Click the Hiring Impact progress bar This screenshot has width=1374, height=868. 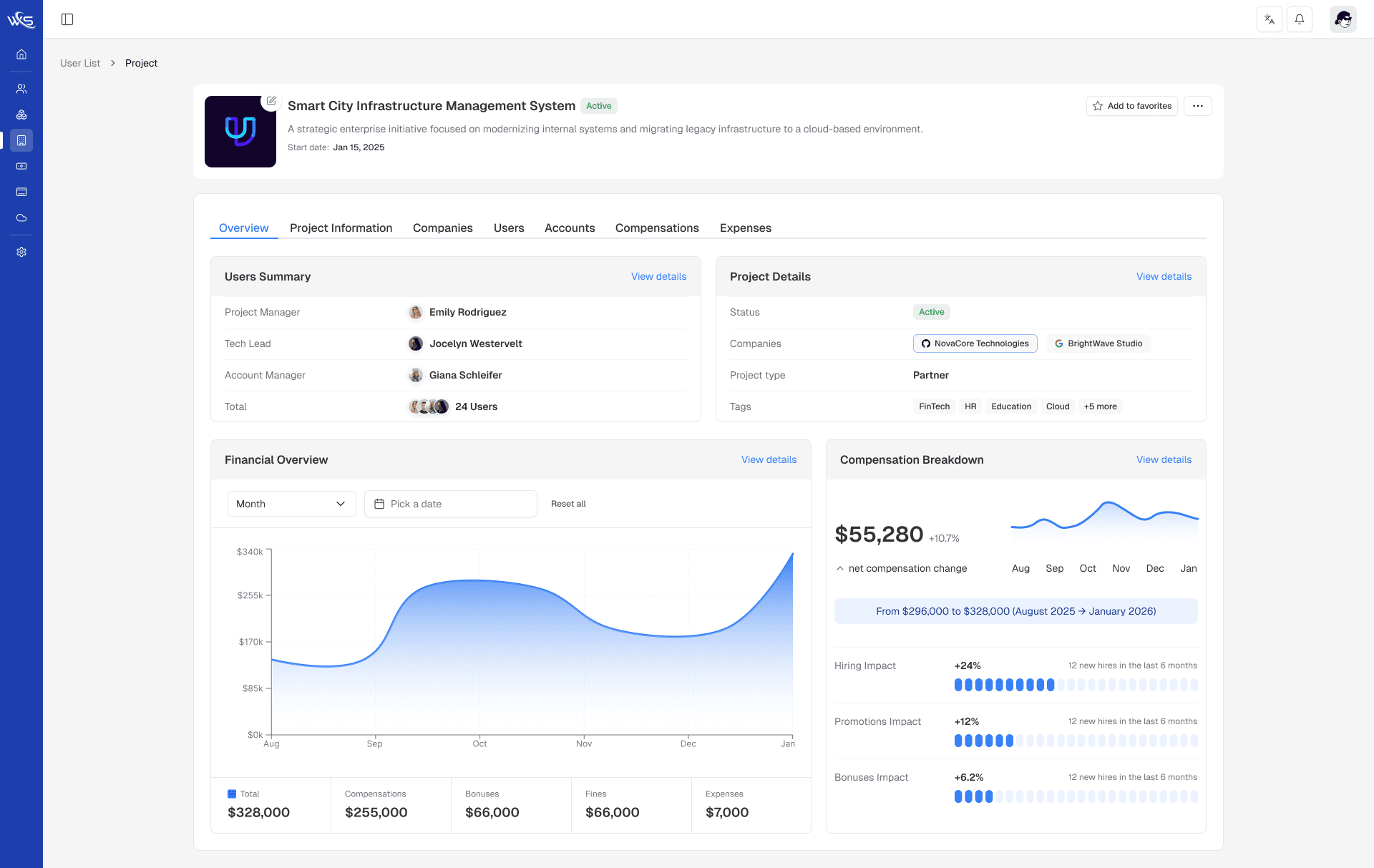1076,685
